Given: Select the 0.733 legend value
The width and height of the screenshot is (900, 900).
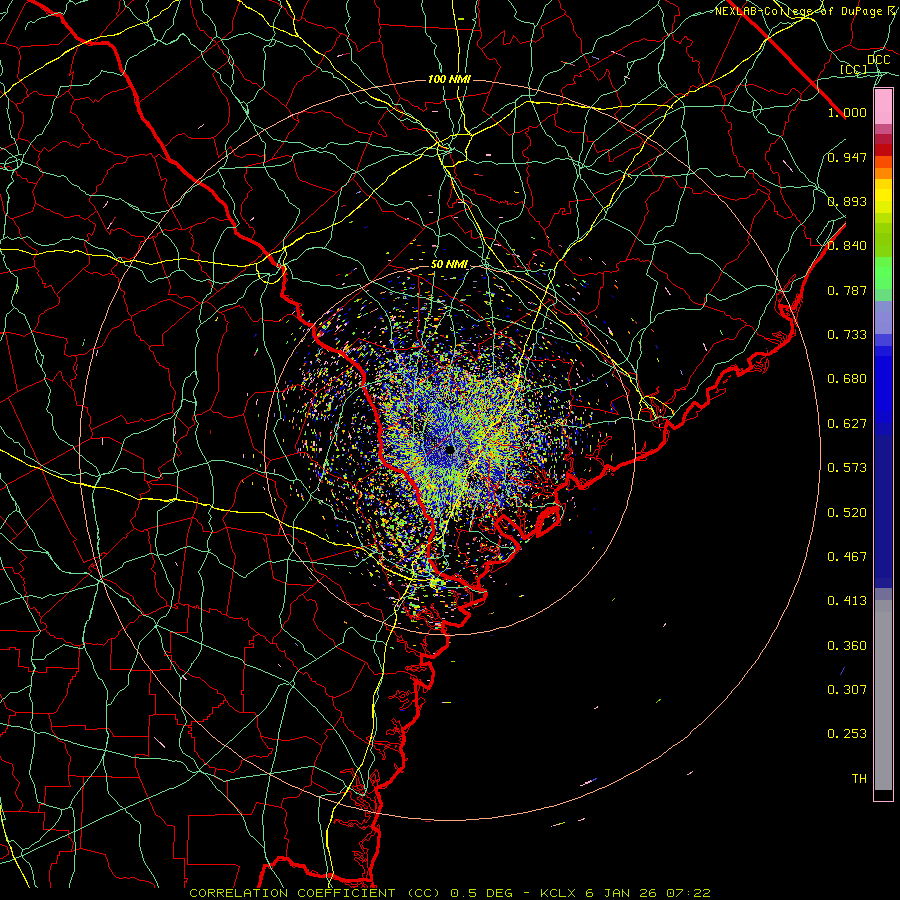Looking at the screenshot, I should pyautogui.click(x=847, y=335).
